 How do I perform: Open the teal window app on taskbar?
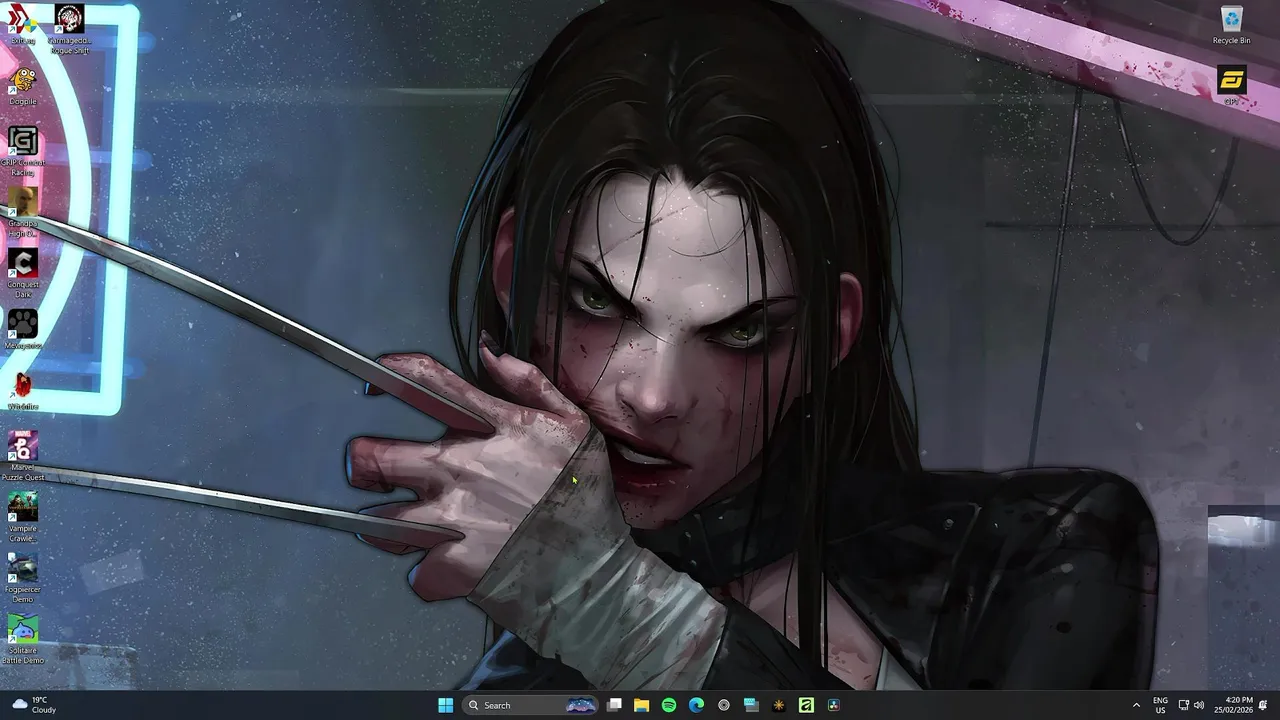coord(751,705)
